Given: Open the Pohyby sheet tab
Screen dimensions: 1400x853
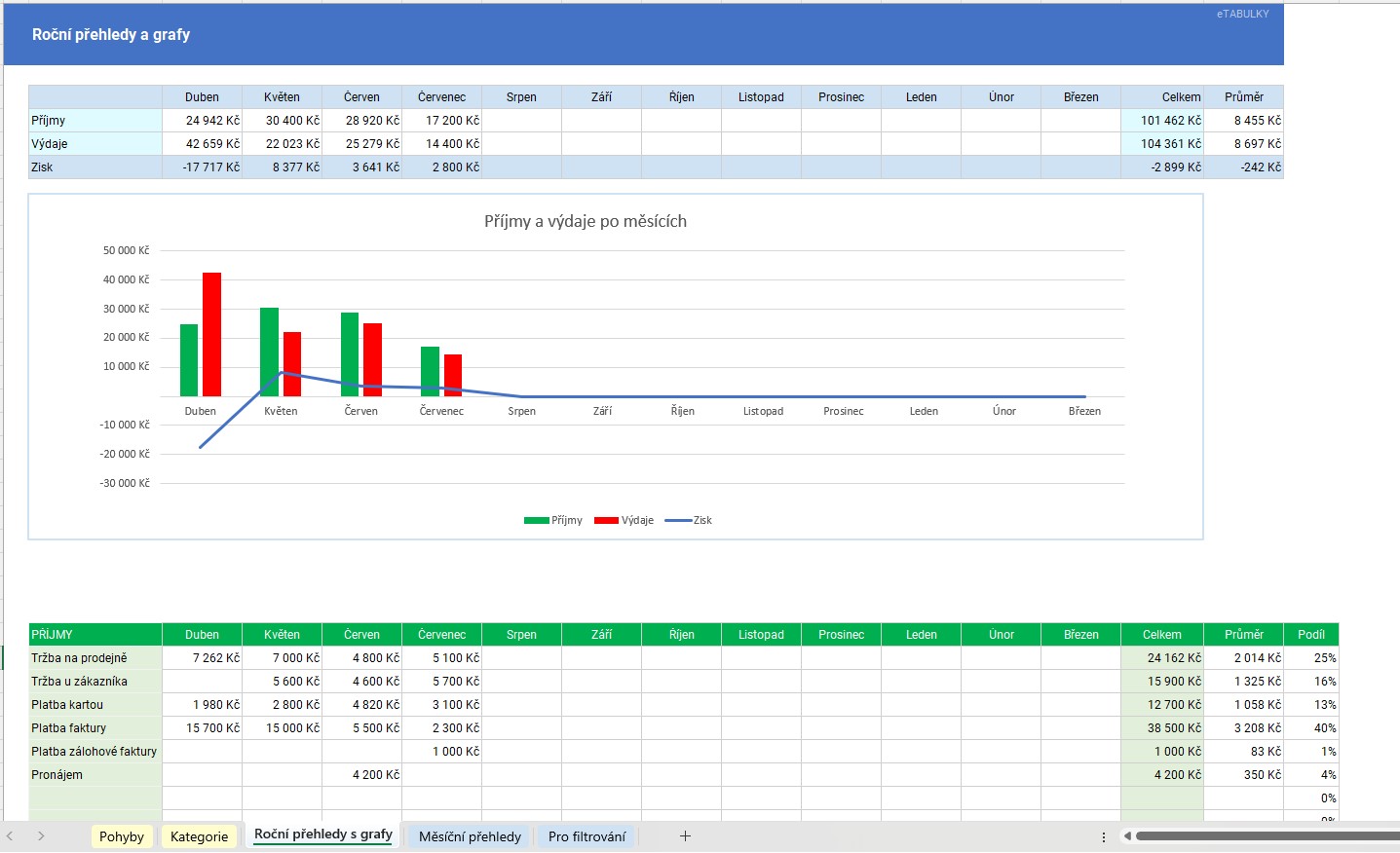Looking at the screenshot, I should tap(122, 836).
